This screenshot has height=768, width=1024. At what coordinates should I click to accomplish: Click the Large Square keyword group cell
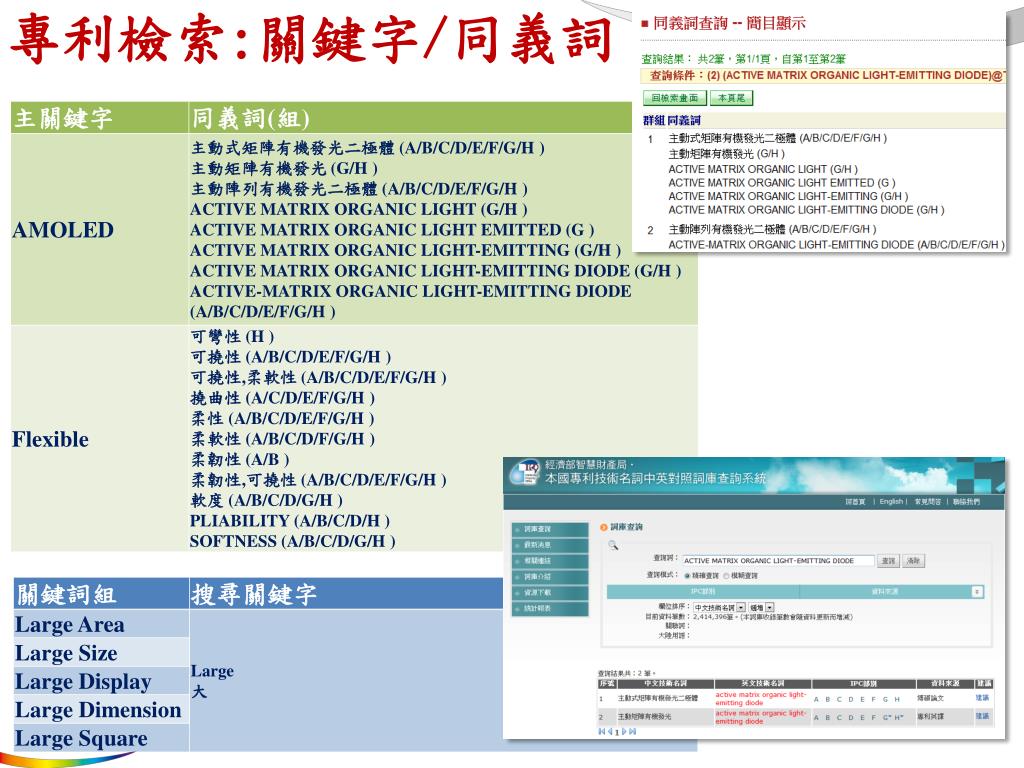101,738
